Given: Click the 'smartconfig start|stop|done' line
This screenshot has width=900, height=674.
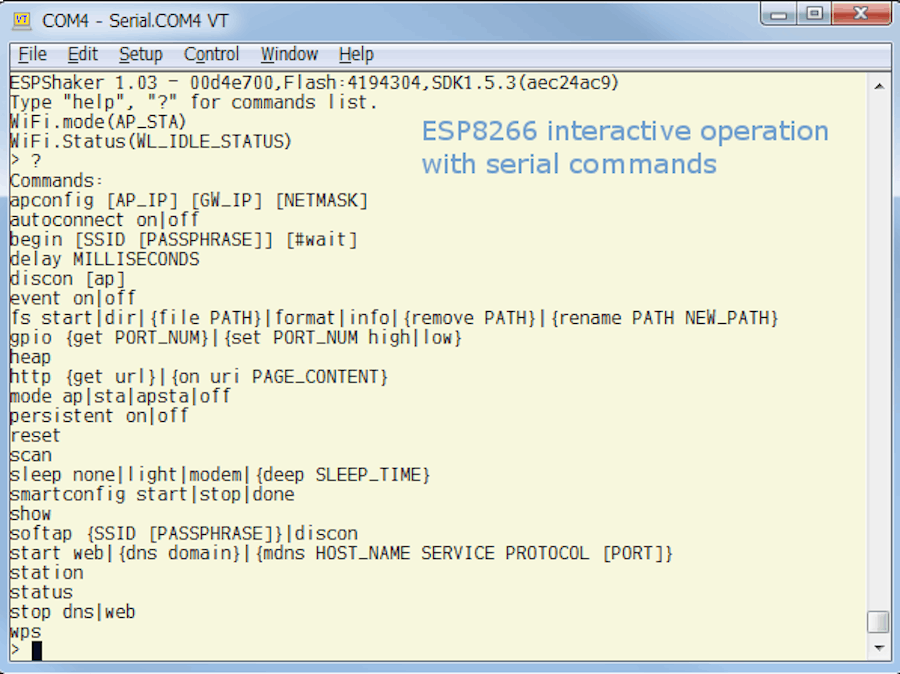Looking at the screenshot, I should tap(152, 494).
